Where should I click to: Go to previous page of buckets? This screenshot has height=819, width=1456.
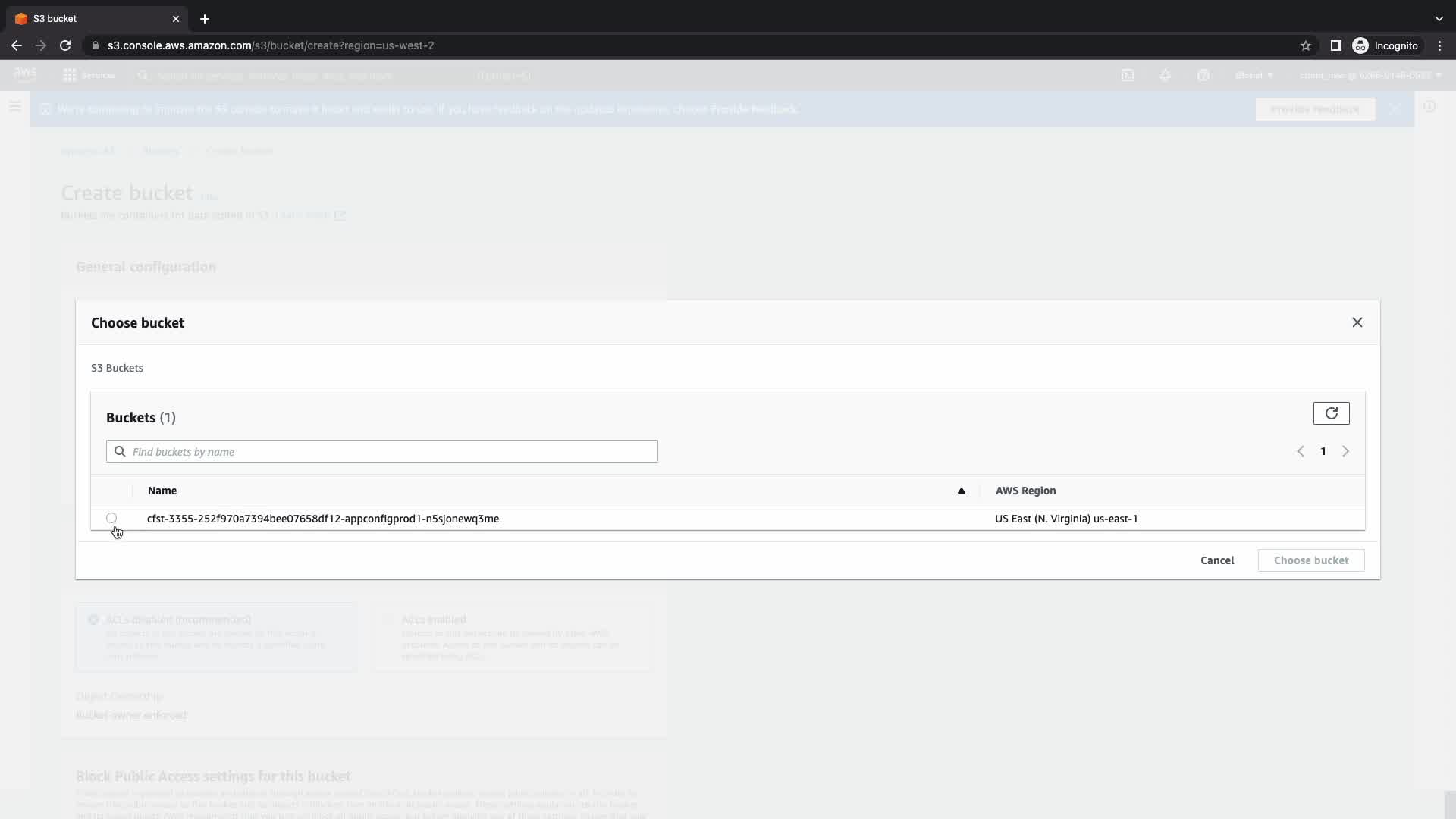[1301, 451]
